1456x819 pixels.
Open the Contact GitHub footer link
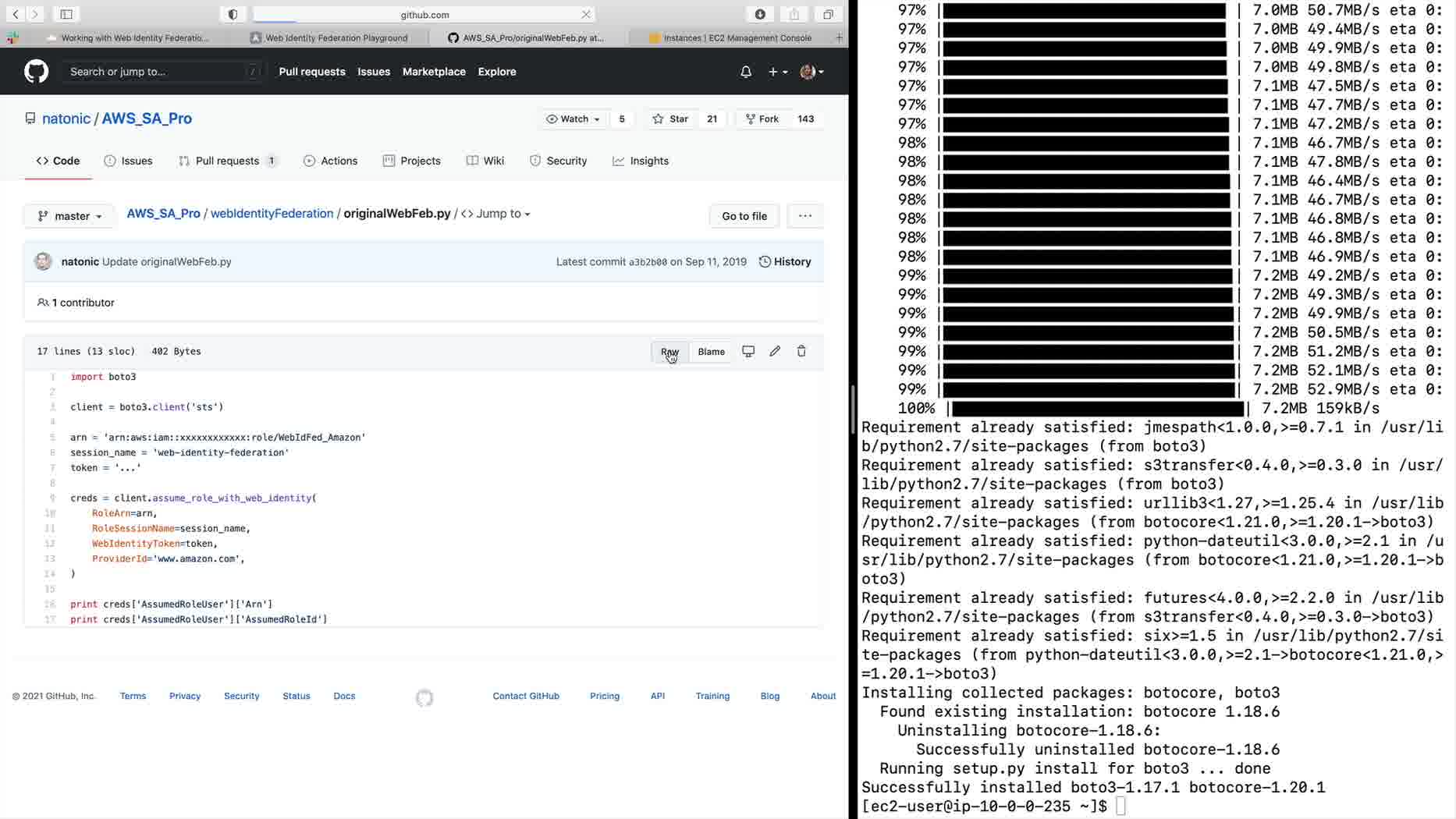[x=526, y=696]
